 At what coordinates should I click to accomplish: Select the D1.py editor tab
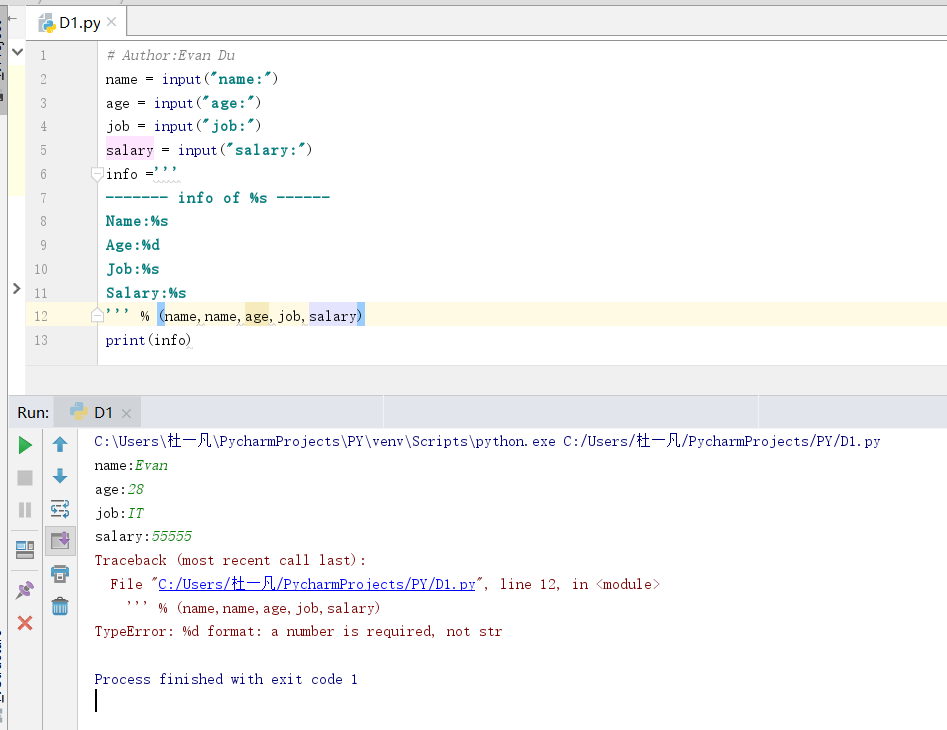point(78,23)
